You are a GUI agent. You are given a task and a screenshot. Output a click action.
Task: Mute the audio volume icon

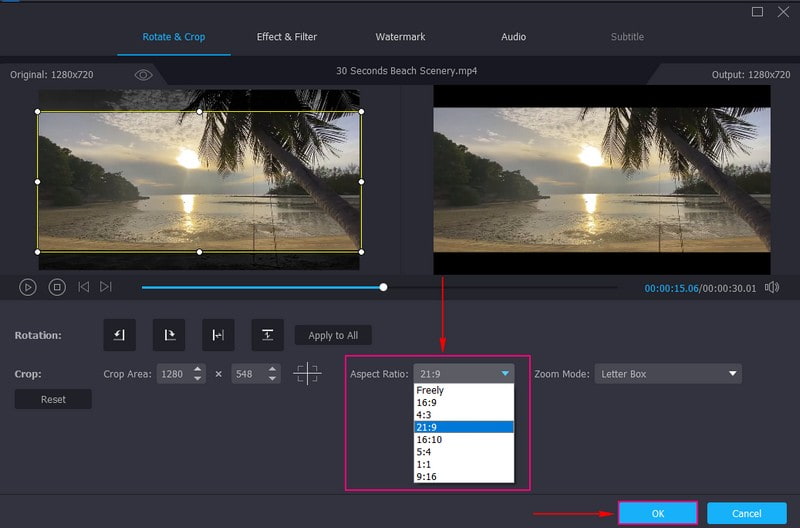(772, 287)
